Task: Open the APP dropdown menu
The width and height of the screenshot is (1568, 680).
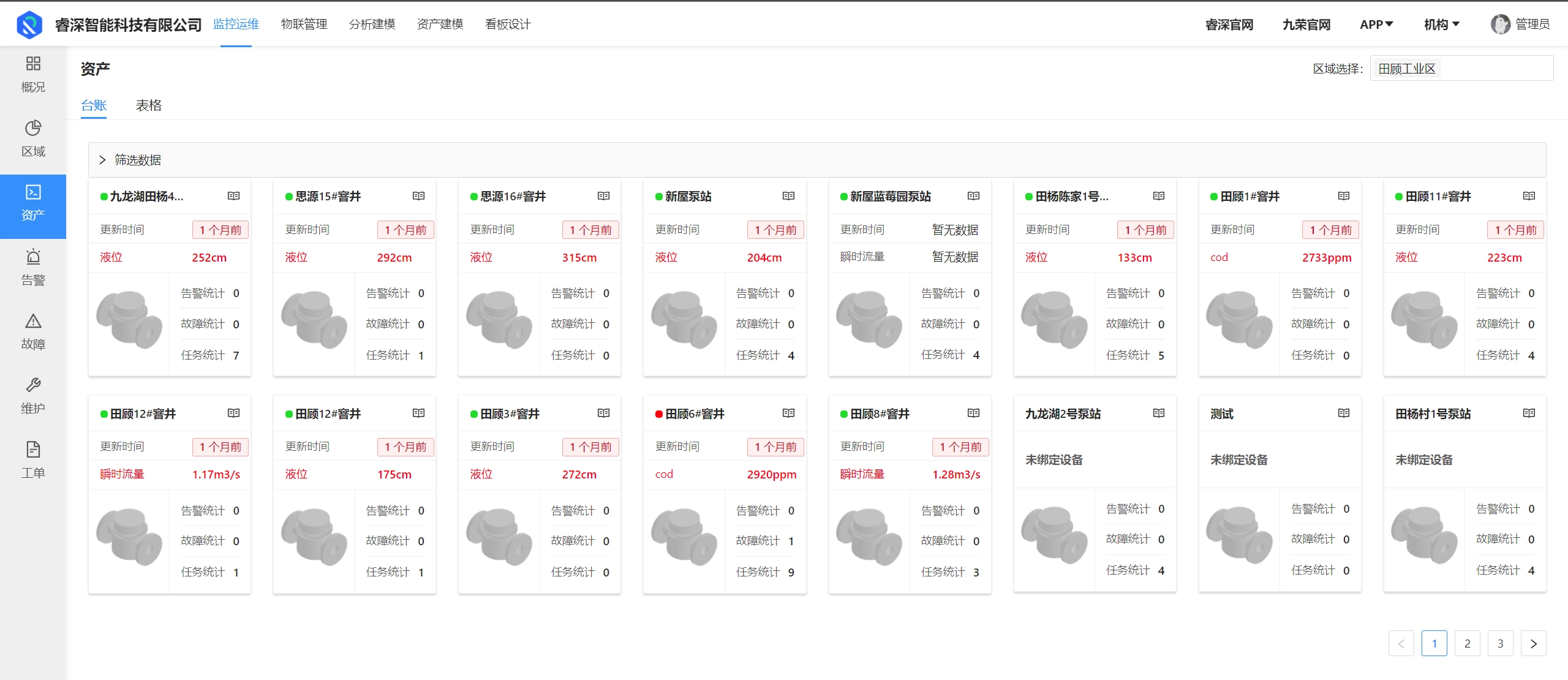Action: tap(1376, 25)
